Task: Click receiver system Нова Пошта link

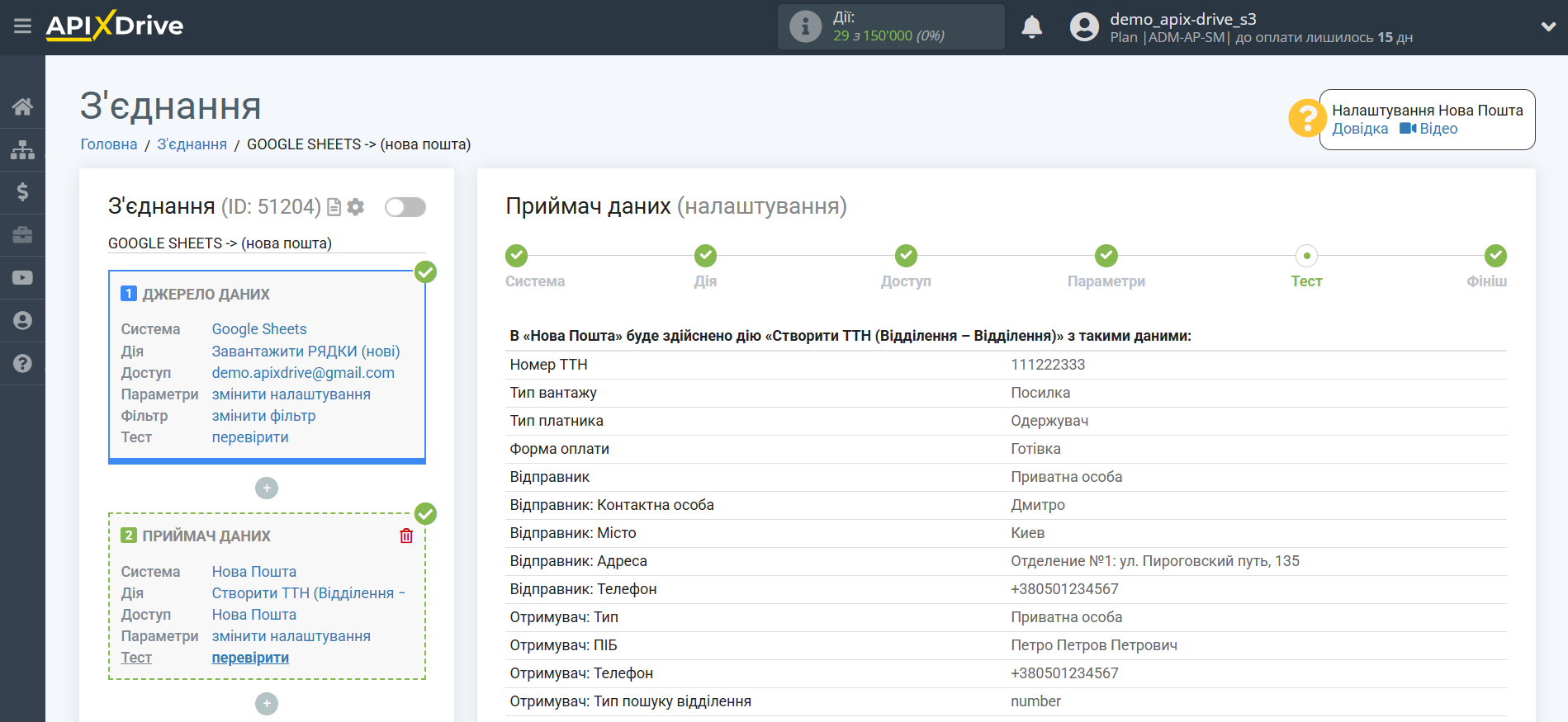Action: (253, 572)
